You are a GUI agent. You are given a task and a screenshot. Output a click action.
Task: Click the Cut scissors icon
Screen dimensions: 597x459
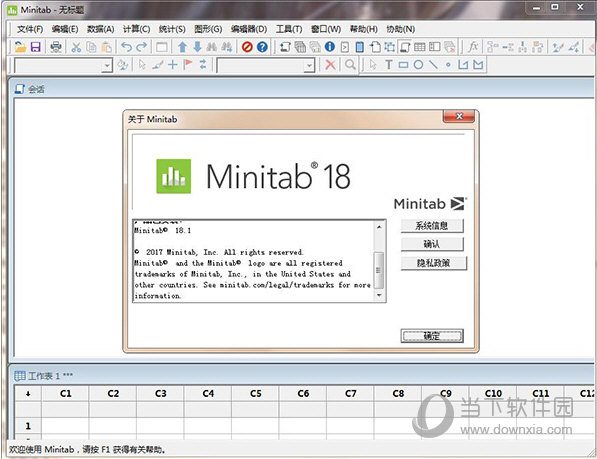76,47
